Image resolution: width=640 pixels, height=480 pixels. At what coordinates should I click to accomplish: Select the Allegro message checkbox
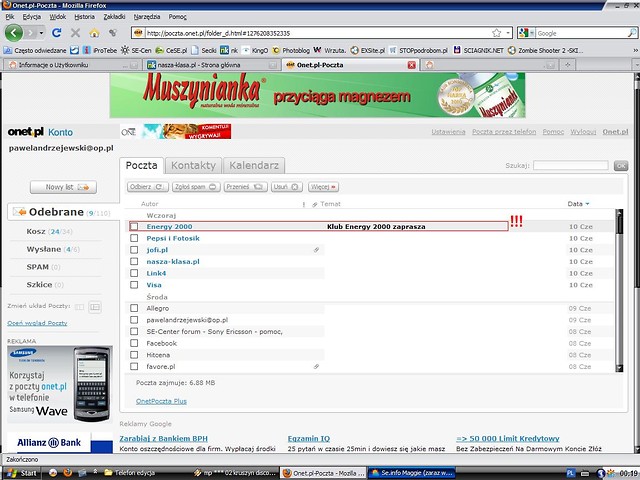point(134,308)
